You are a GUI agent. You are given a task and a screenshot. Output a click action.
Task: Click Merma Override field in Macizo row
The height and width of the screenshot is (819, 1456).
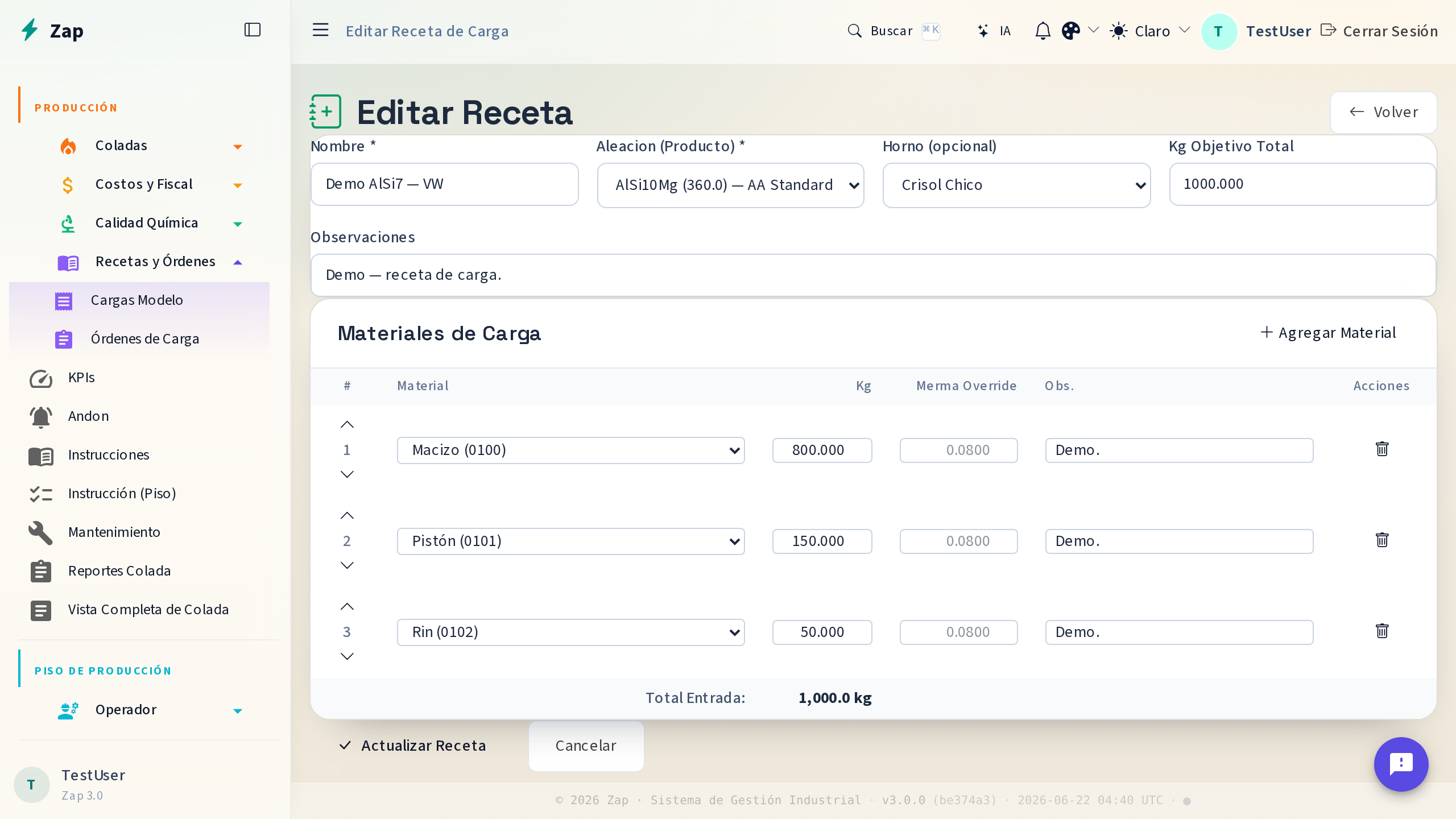pos(958,450)
